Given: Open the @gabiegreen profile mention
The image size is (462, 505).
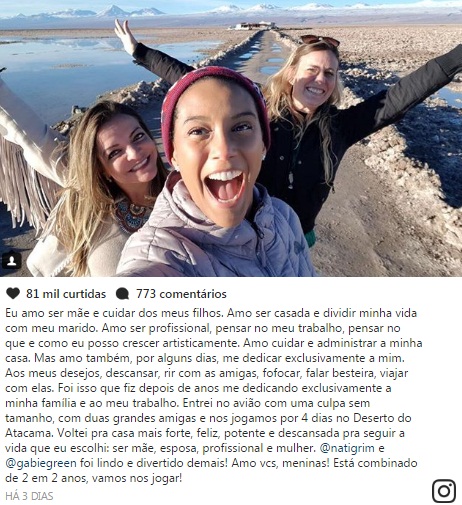Looking at the screenshot, I should coord(42,463).
